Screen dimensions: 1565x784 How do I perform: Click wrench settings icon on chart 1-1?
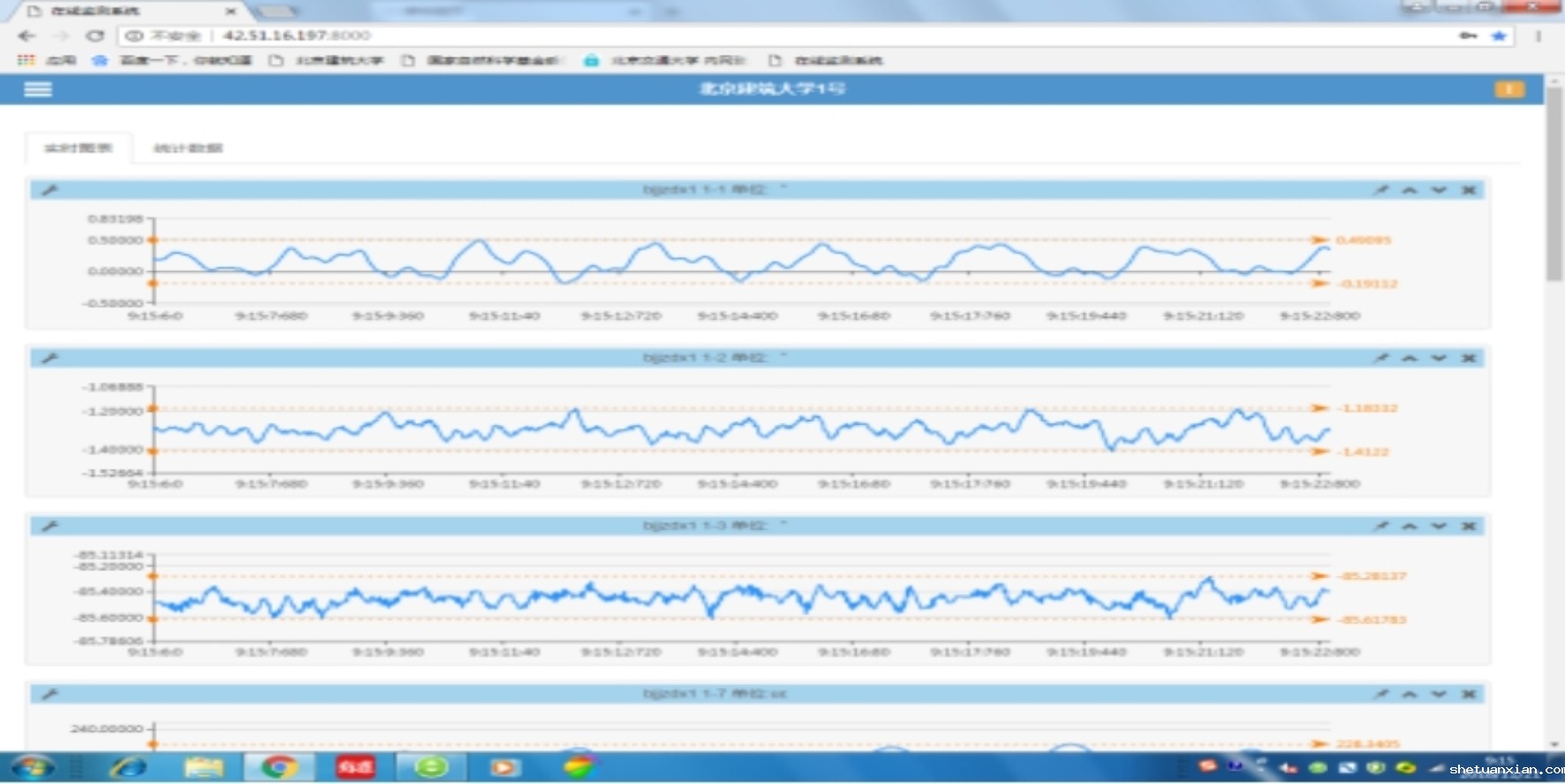pos(49,190)
